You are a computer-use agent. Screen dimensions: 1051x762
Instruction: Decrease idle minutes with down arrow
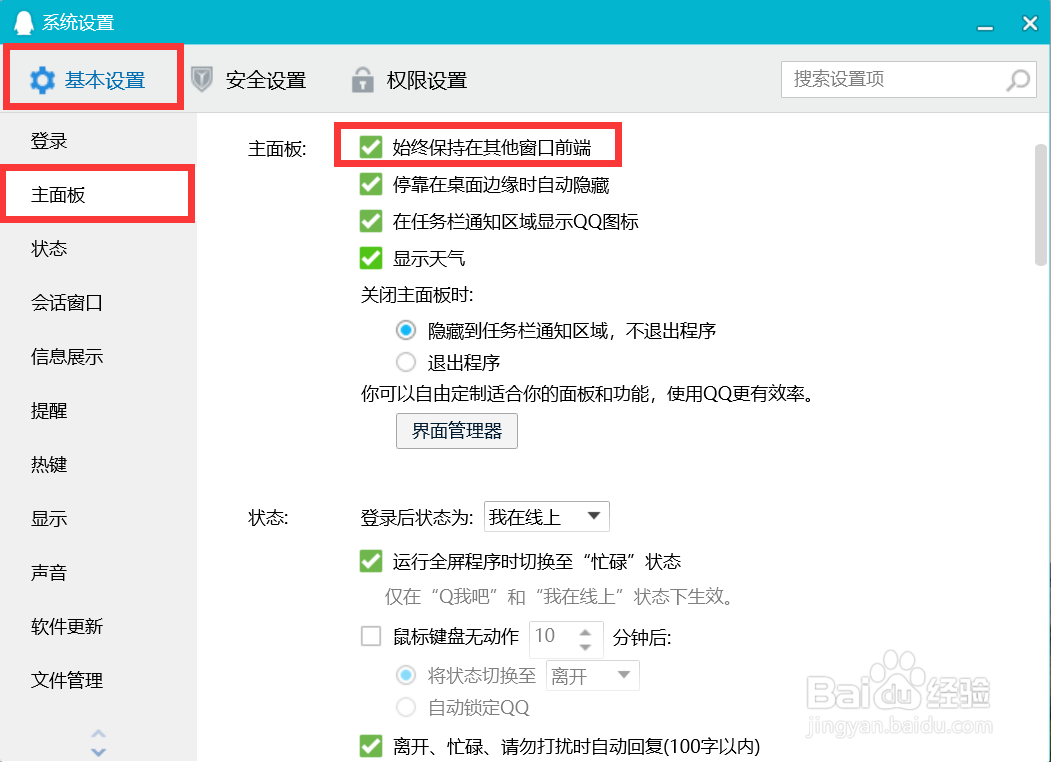(x=585, y=647)
